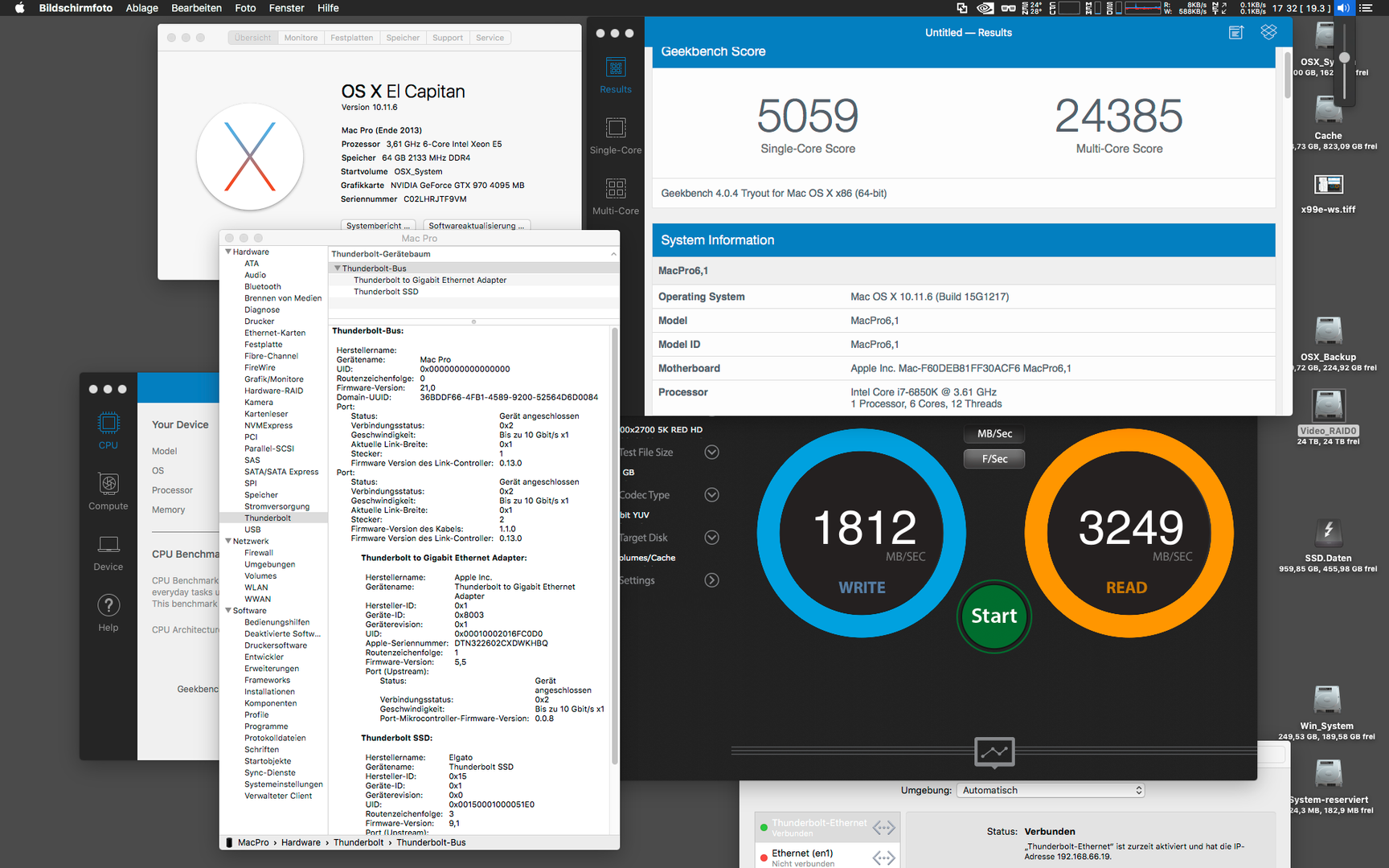The image size is (1389, 868).
Task: Click the volume speaker icon in menu bar
Action: [1343, 8]
